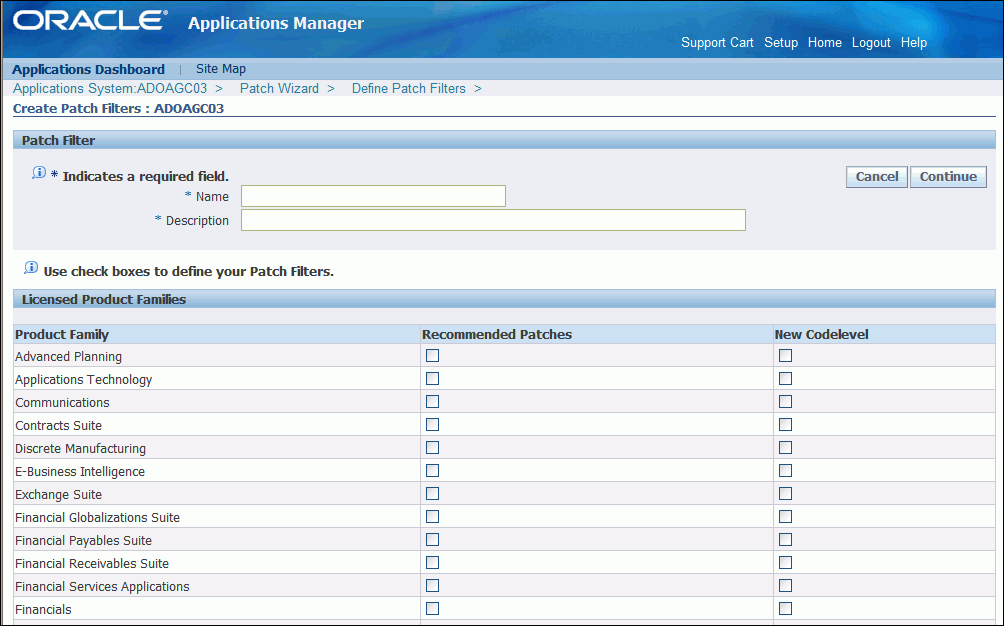This screenshot has width=1004, height=626.
Task: Open Help in the header
Action: 914,43
